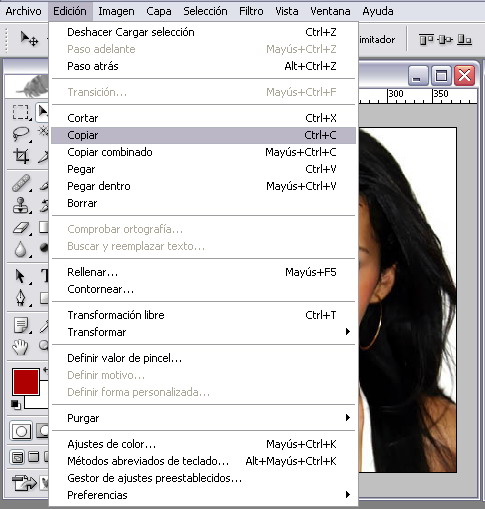Switch to standard edit mode

pos(21,431)
